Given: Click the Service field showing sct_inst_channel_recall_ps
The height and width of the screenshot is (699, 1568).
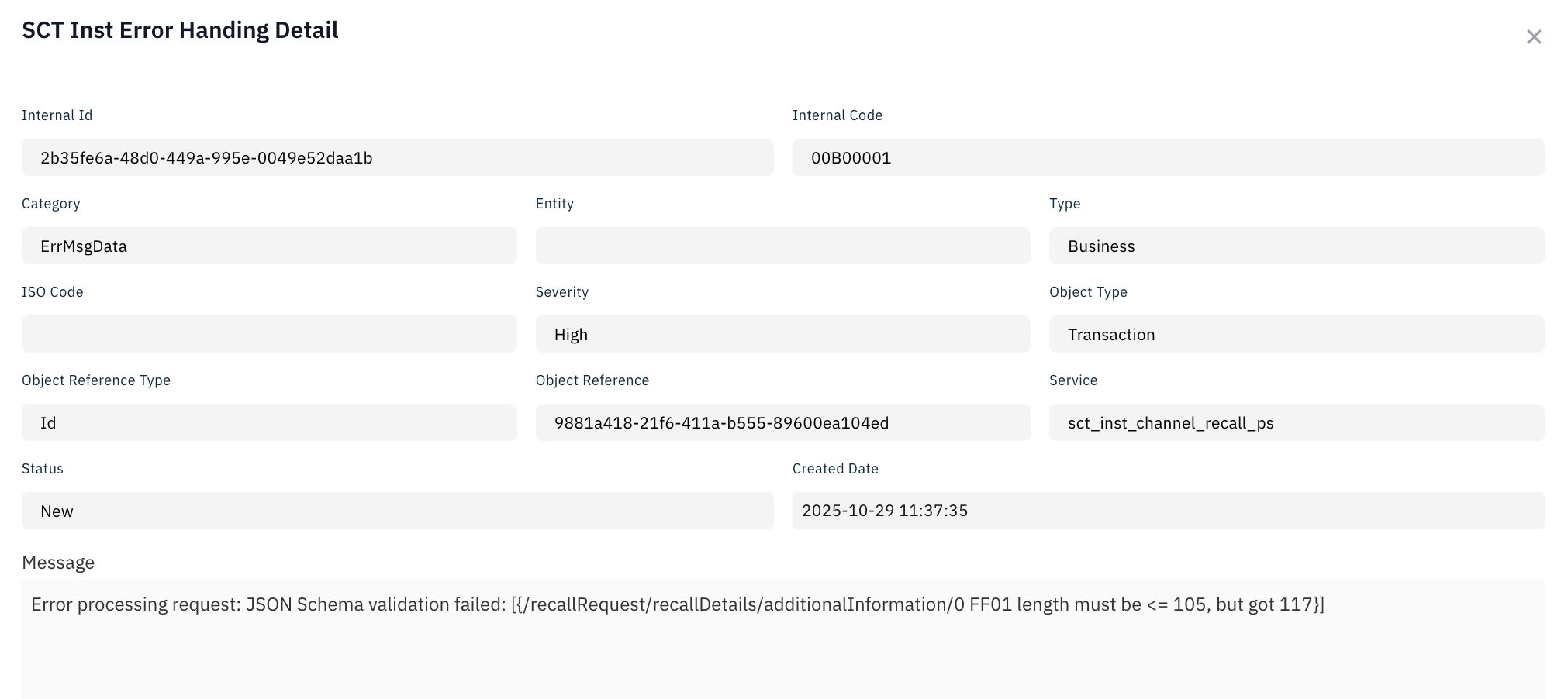Looking at the screenshot, I should [1296, 422].
